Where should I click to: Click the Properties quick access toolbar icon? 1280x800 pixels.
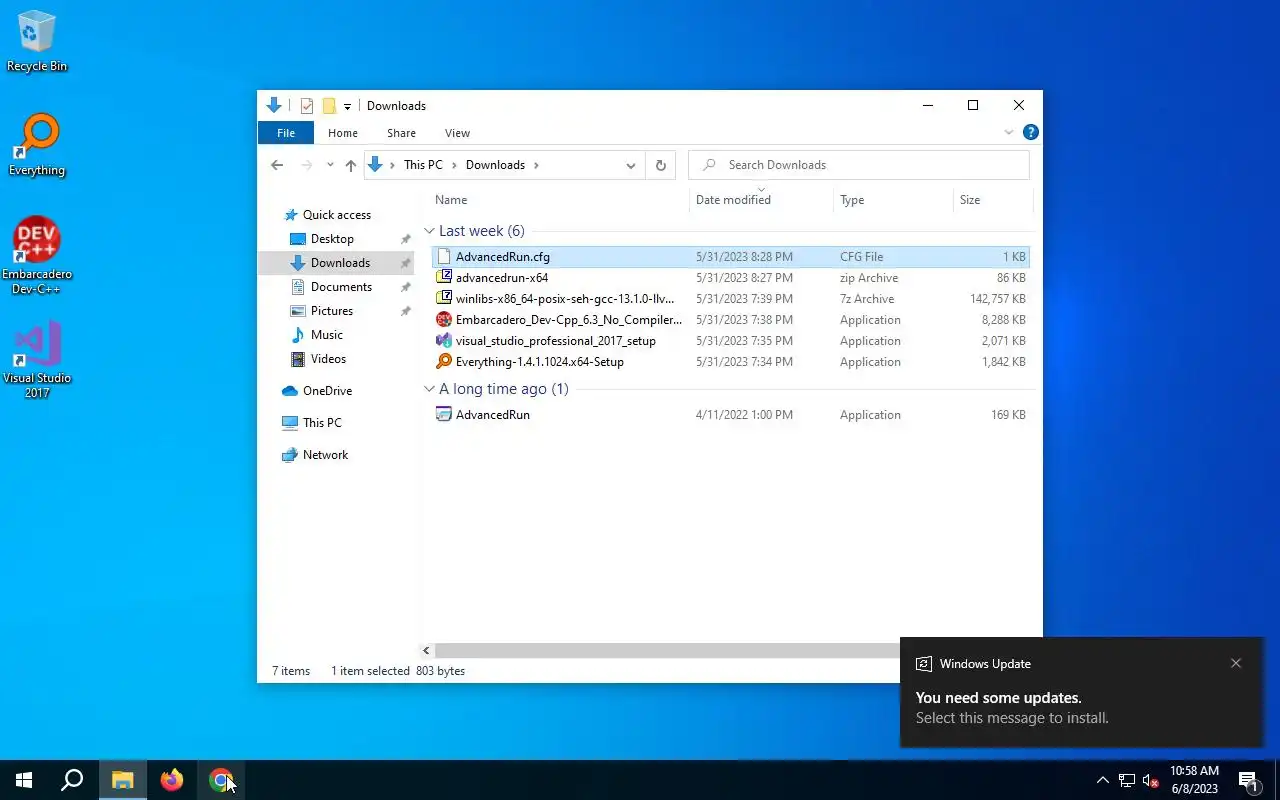point(307,106)
